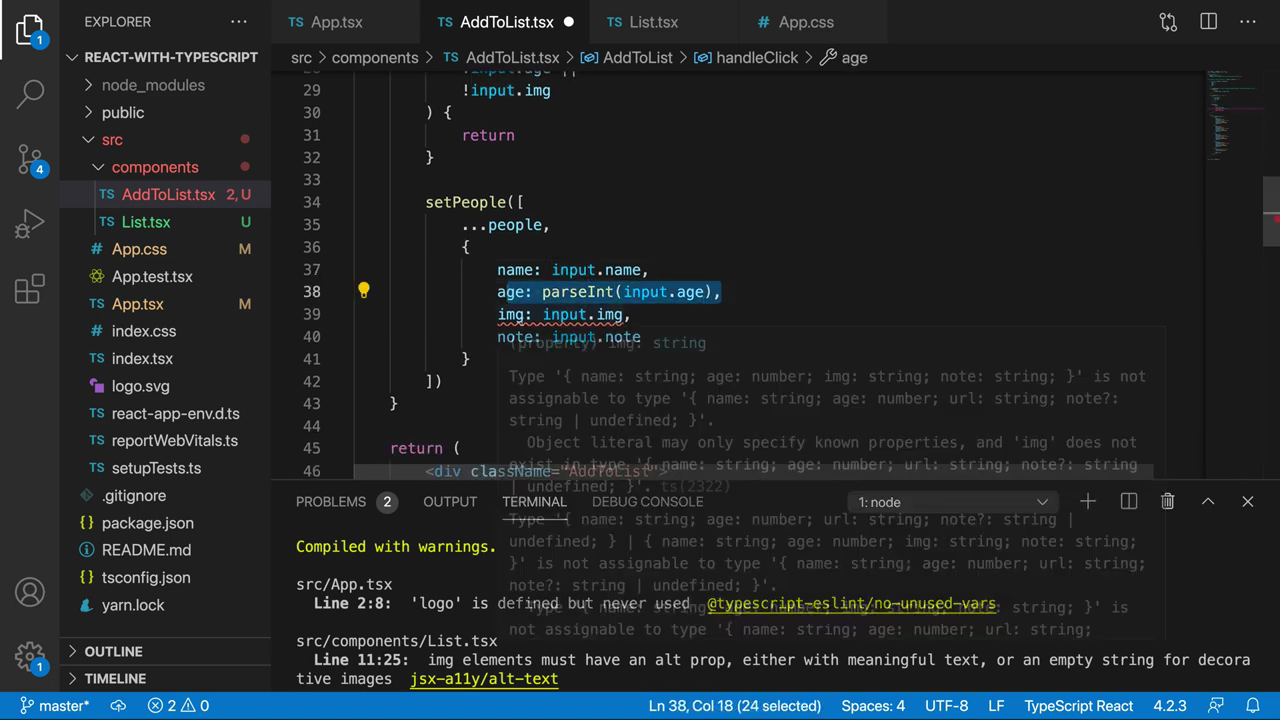Click the unsaved dot on AddToList.tsx tab
The image size is (1280, 720).
[569, 22]
